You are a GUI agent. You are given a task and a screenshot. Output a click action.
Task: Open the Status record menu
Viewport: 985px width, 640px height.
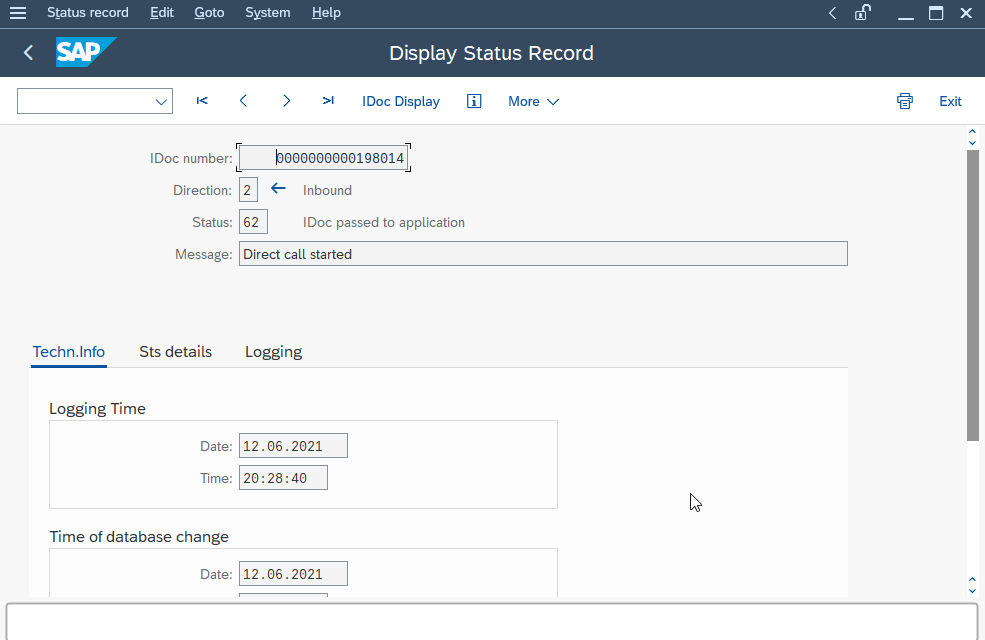88,13
